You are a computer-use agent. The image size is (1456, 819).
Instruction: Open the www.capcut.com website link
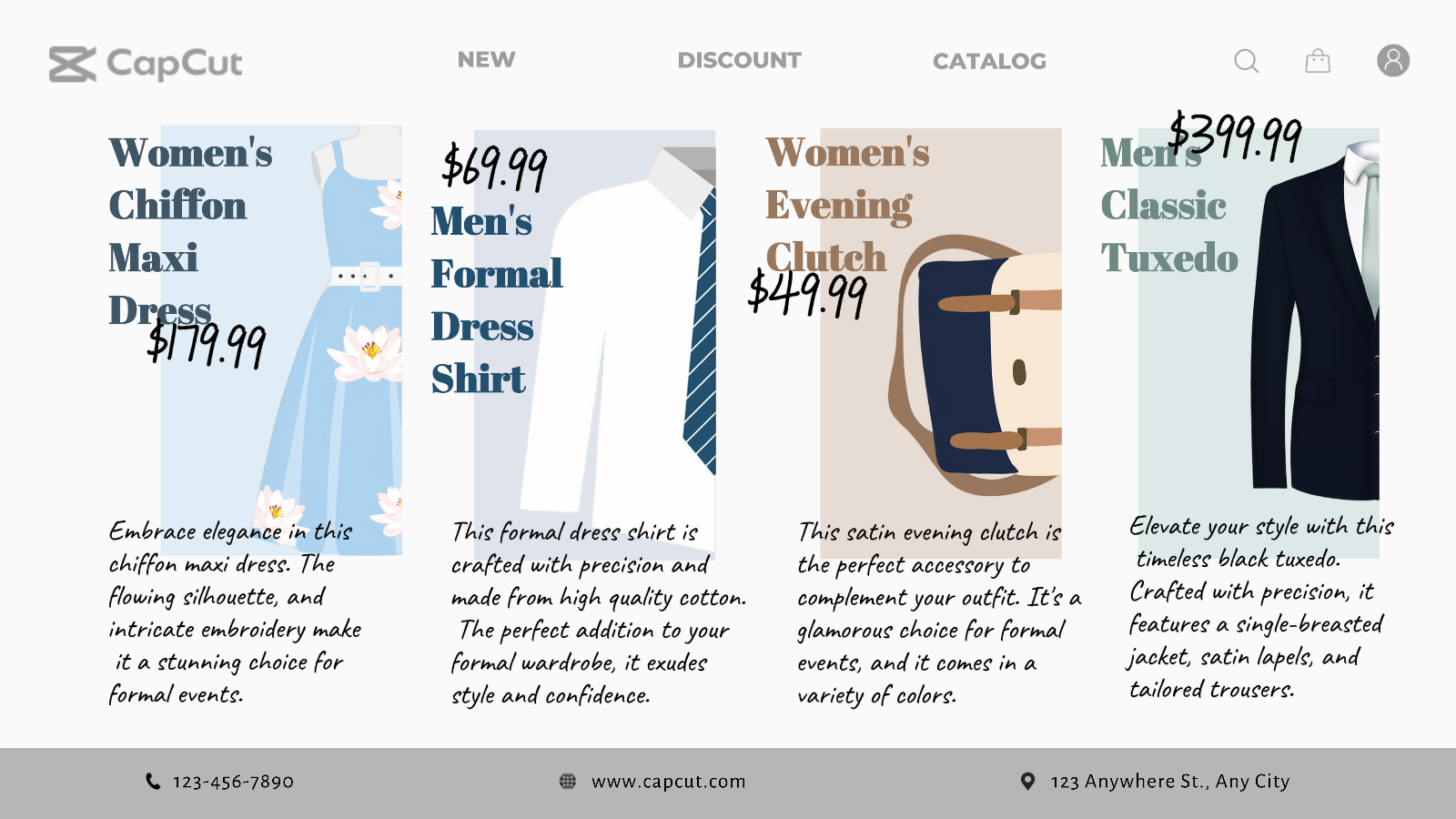[668, 782]
